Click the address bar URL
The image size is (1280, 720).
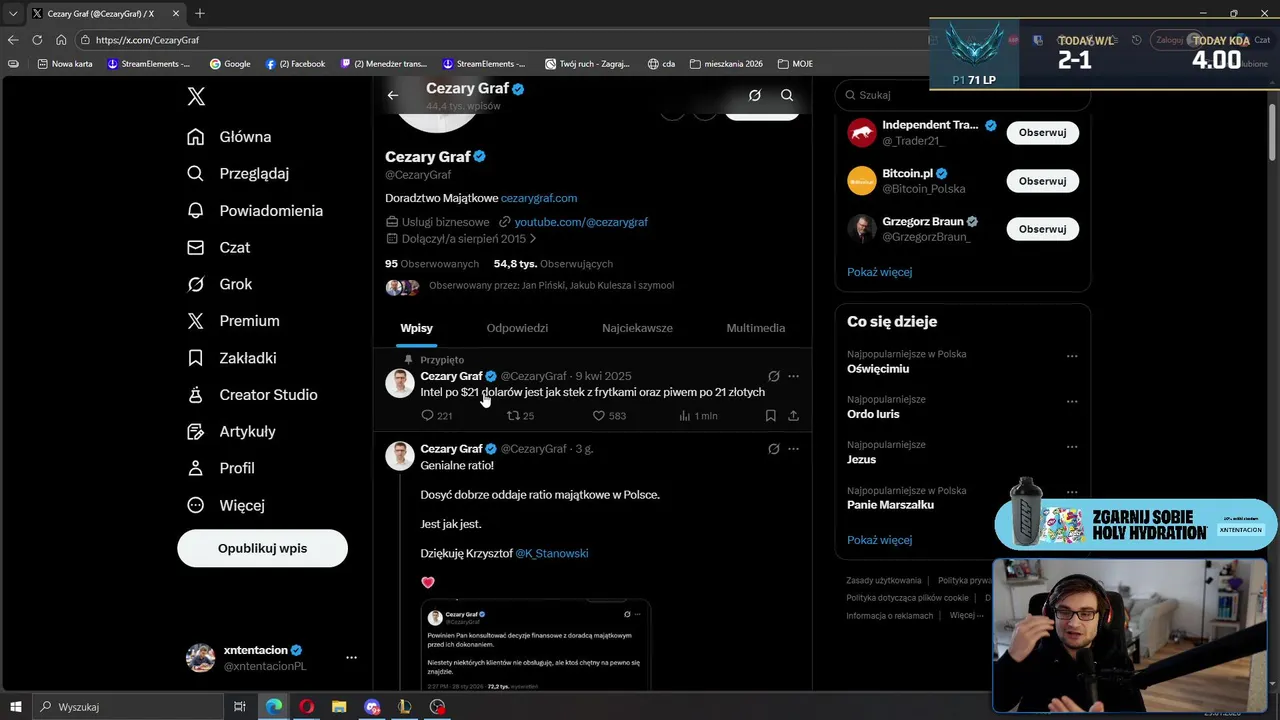147,40
